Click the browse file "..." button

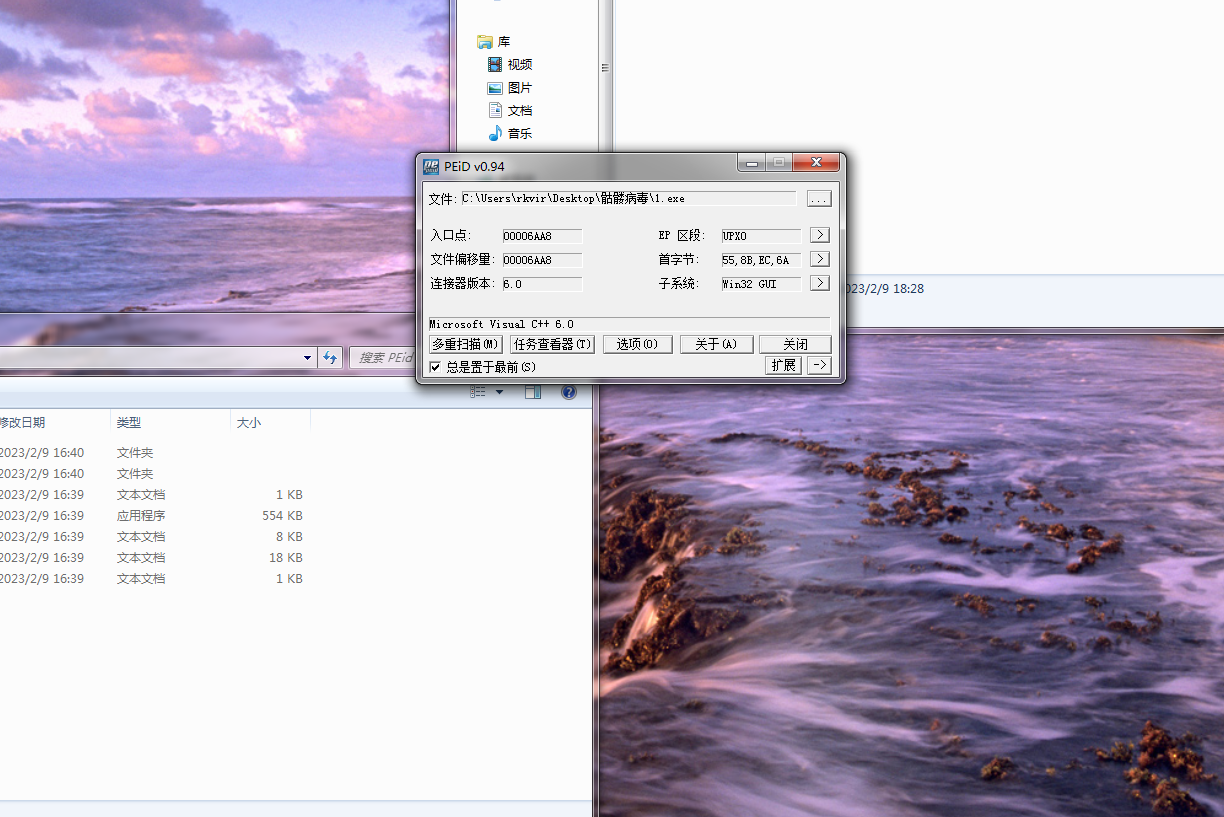819,199
